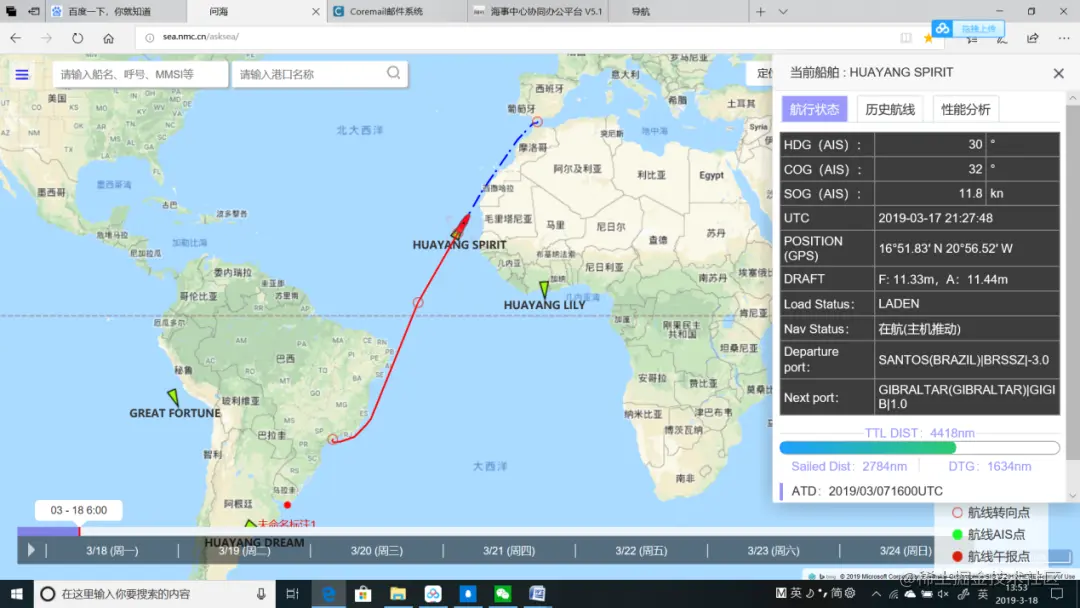The image size is (1080, 608).
Task: Click the Santos departure waypoint circle
Action: [333, 439]
